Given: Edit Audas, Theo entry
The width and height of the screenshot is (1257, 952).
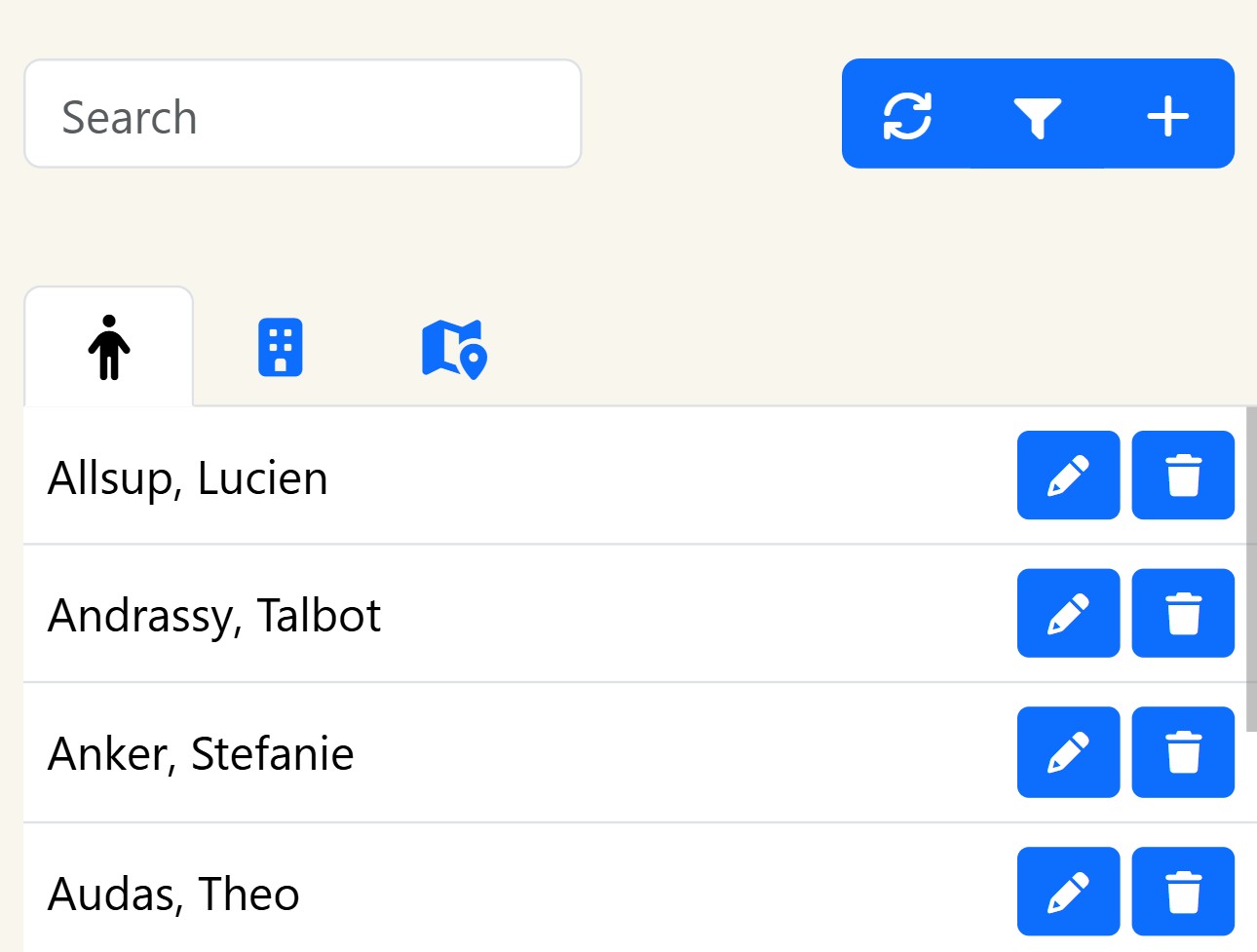Looking at the screenshot, I should click(1068, 892).
